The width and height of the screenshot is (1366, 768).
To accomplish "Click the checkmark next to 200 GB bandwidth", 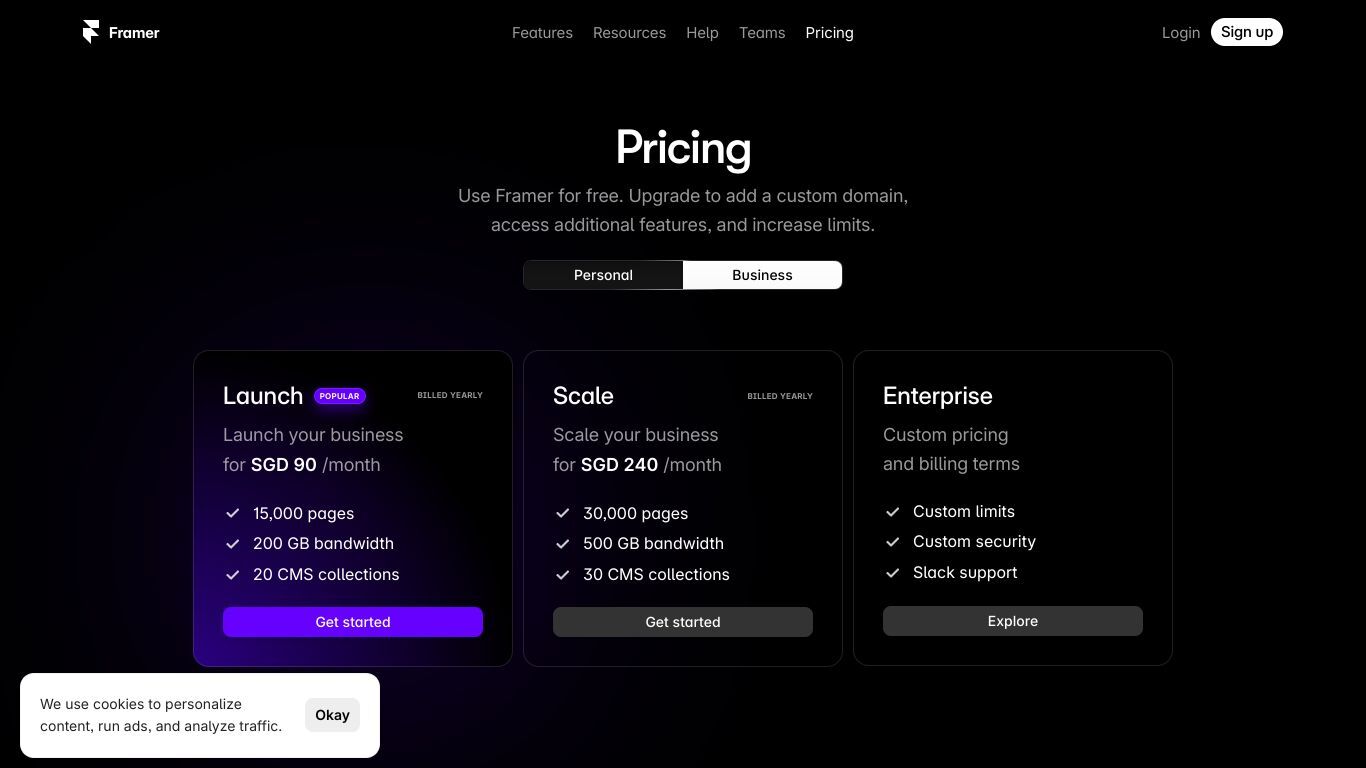I will (233, 544).
